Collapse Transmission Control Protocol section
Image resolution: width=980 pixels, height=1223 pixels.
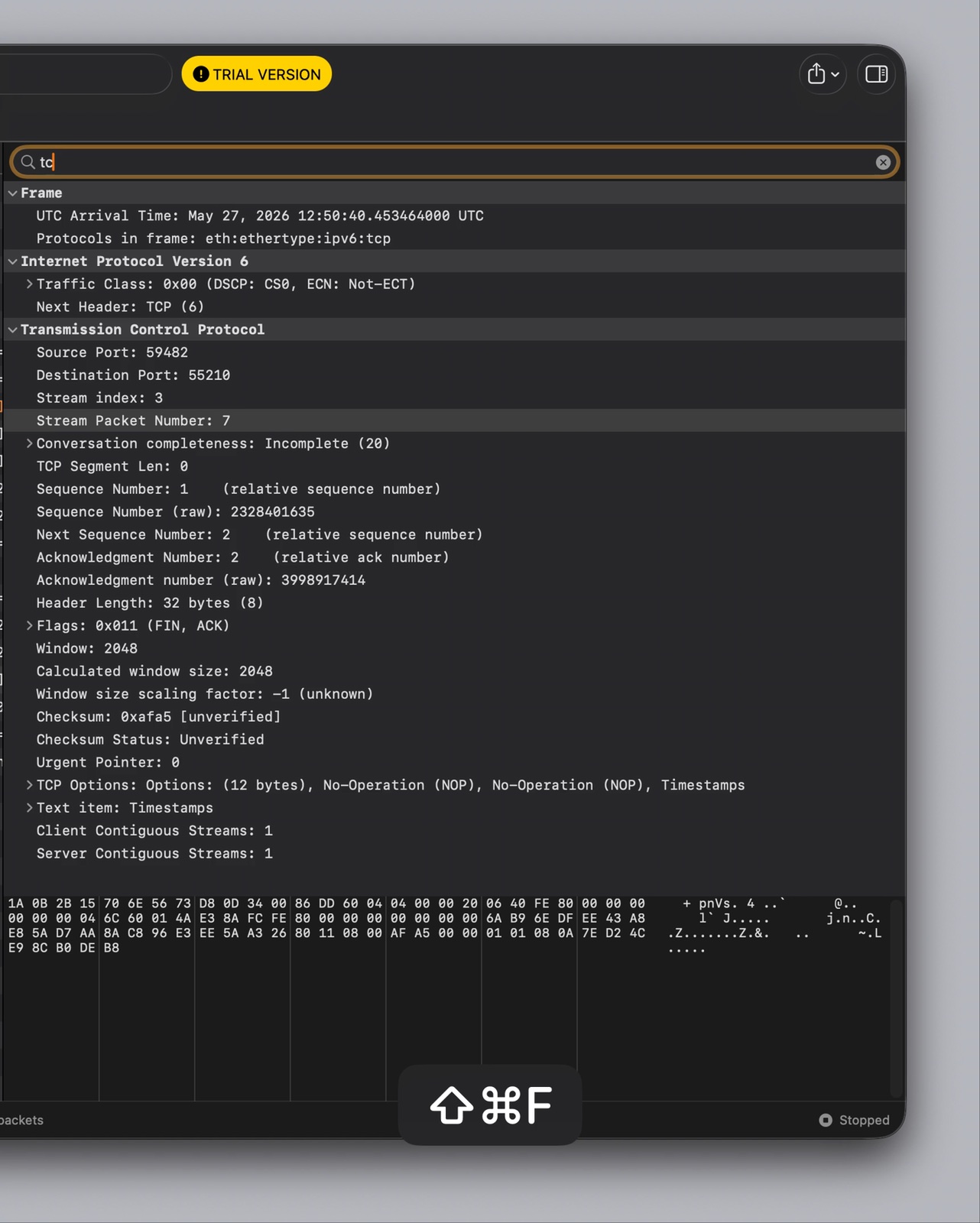12,330
